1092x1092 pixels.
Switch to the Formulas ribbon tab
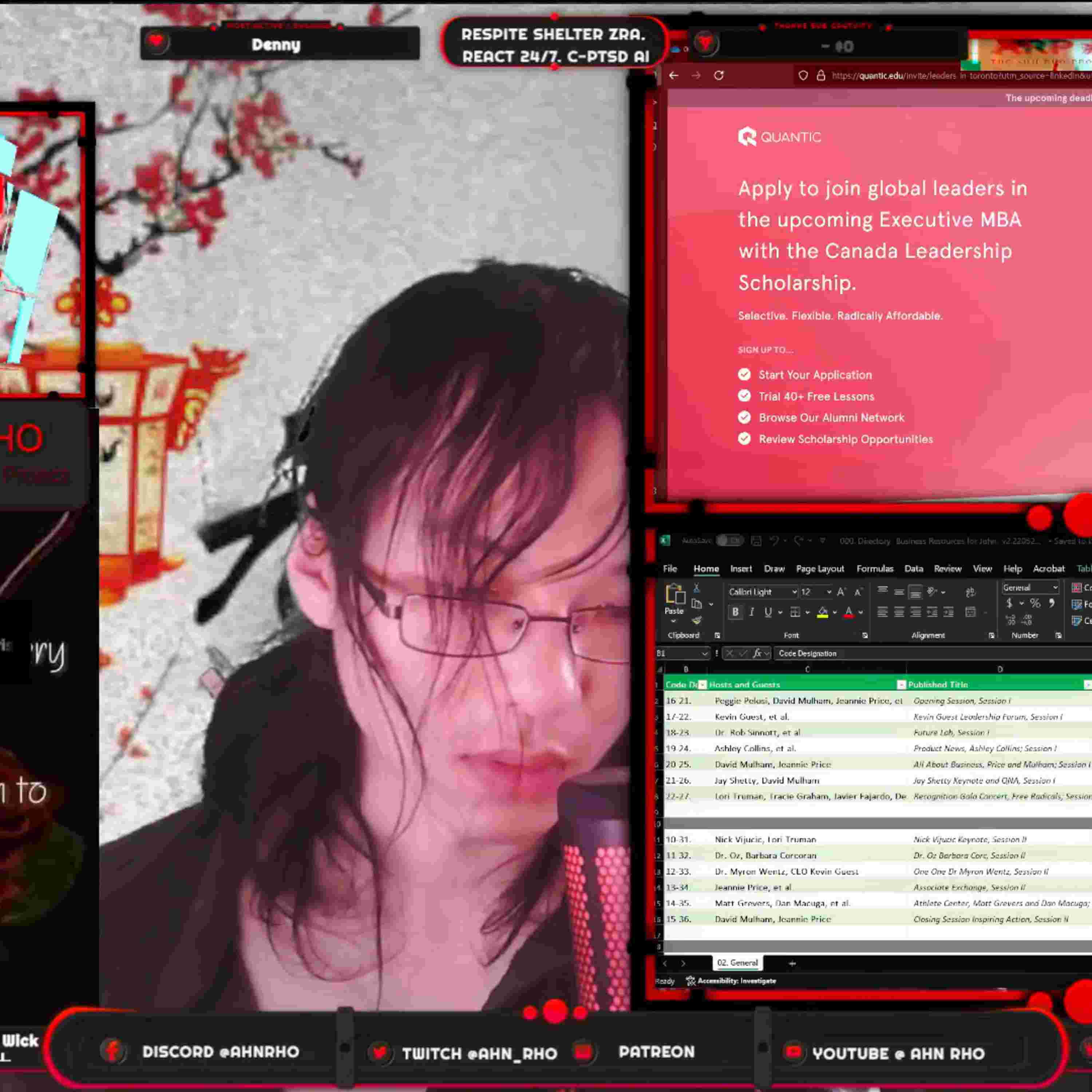pos(875,569)
